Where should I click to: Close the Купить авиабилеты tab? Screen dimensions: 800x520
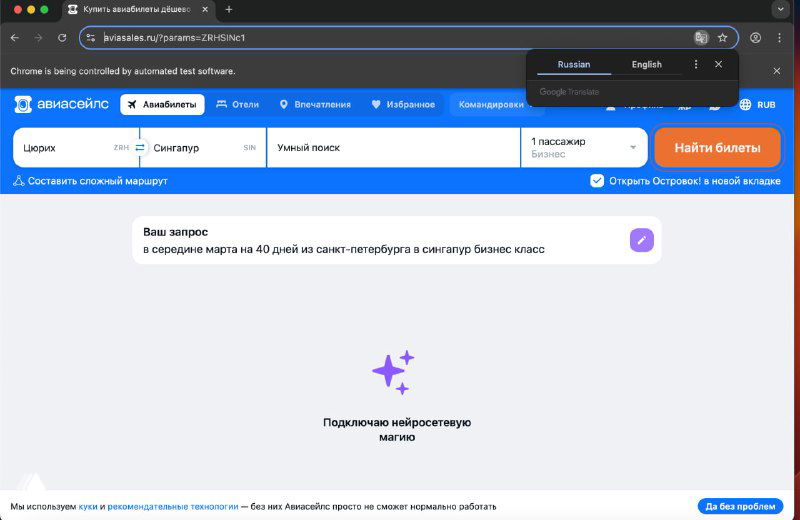click(205, 10)
